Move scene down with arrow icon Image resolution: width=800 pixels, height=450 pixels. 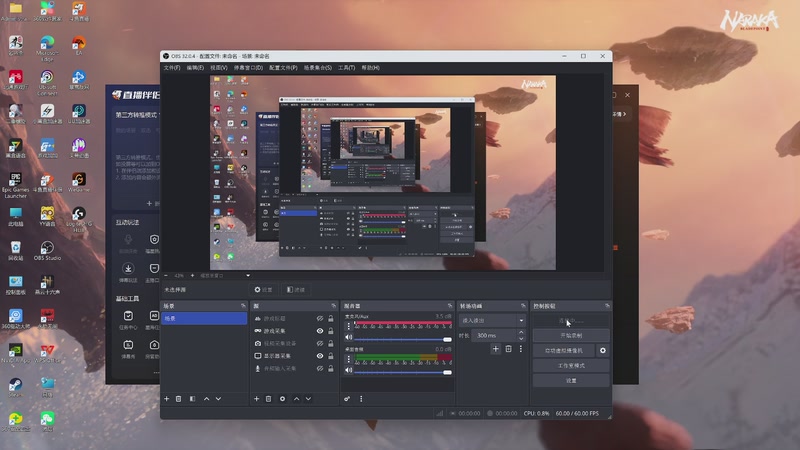click(x=218, y=398)
